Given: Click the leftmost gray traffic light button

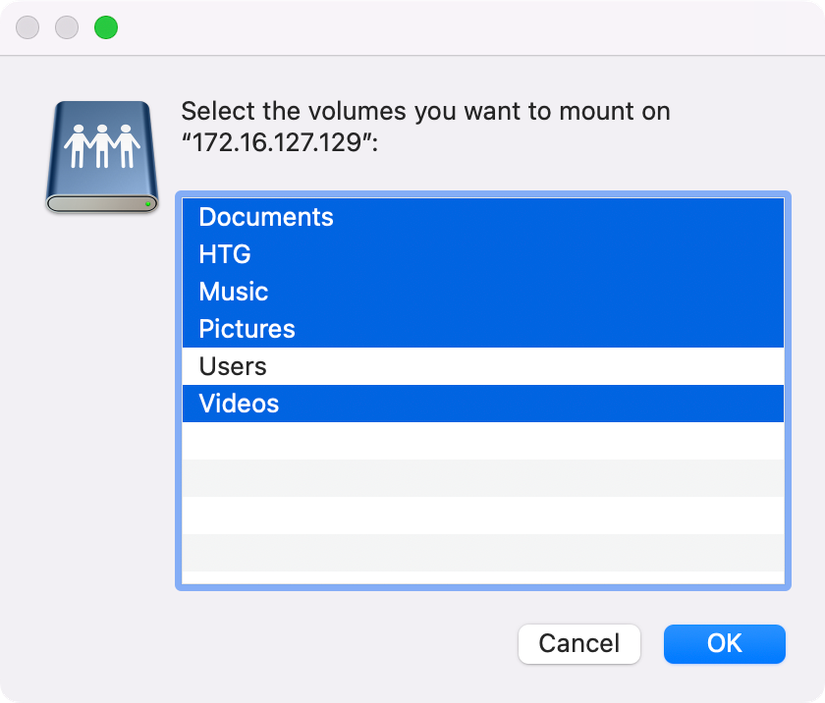Looking at the screenshot, I should click(27, 27).
